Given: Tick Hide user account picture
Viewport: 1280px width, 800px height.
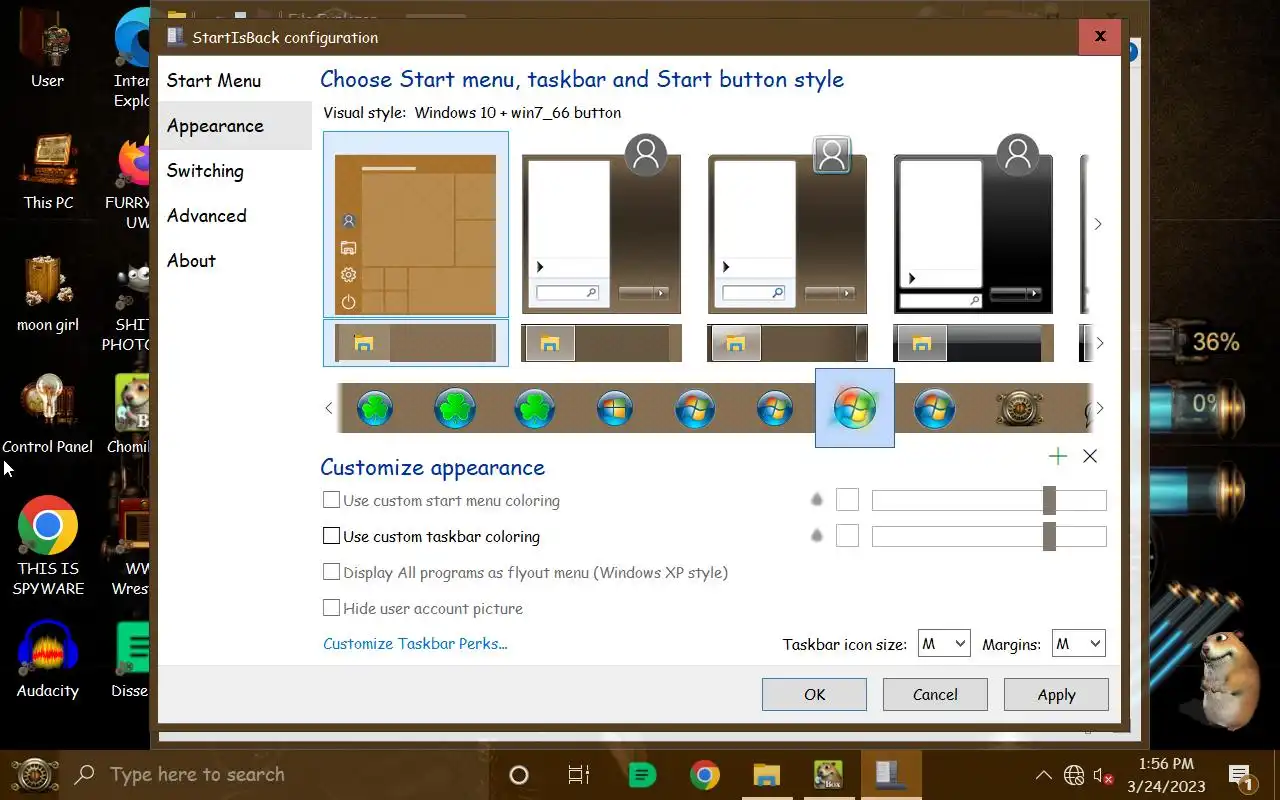Looking at the screenshot, I should (423, 608).
